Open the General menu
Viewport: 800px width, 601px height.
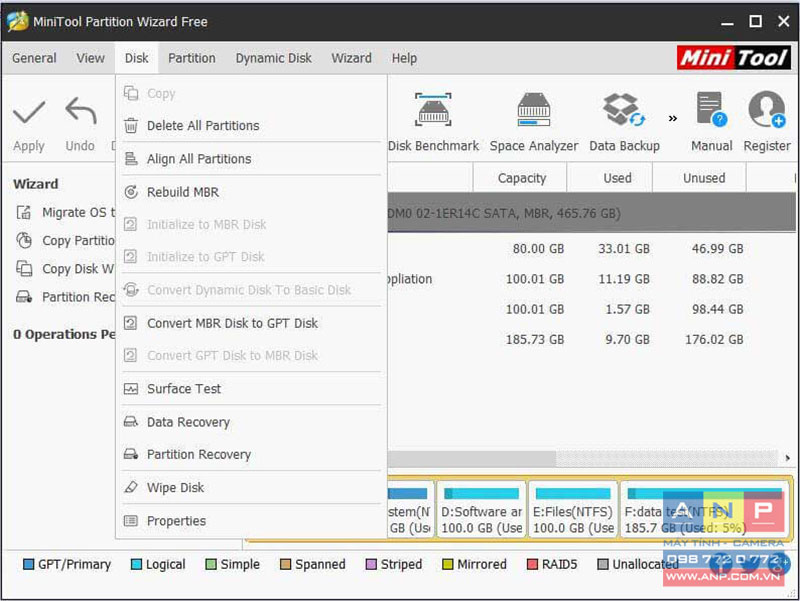(34, 58)
